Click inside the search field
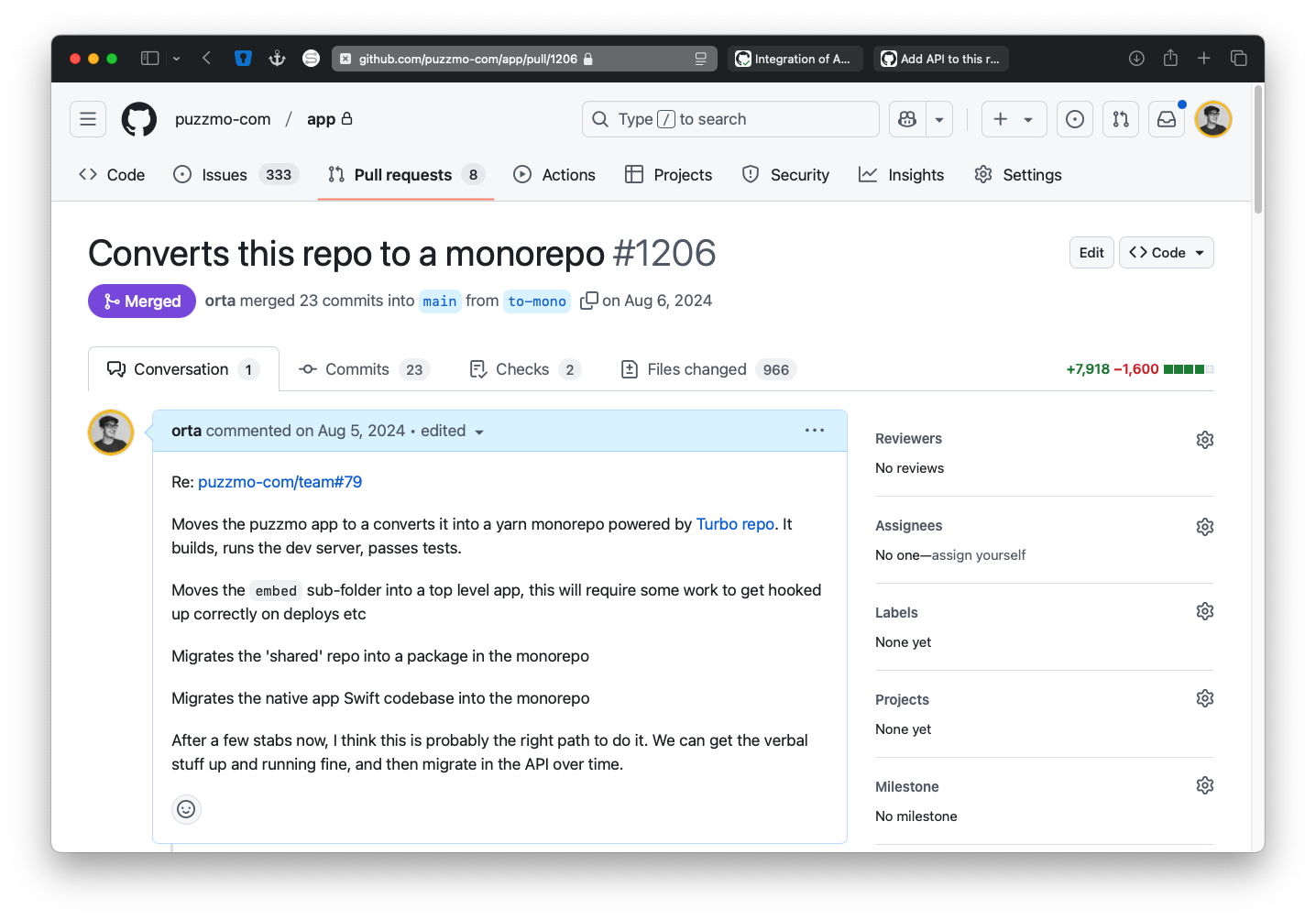 point(730,118)
